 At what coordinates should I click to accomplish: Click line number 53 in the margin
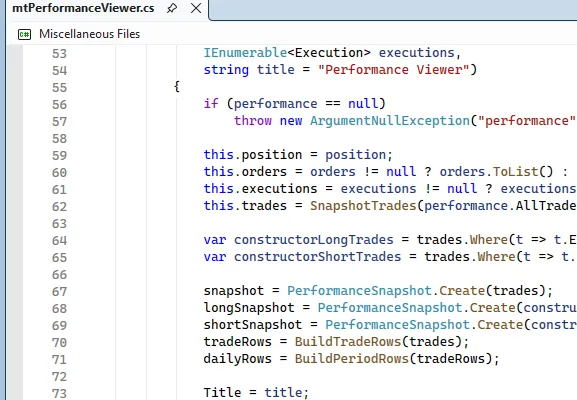click(x=59, y=54)
